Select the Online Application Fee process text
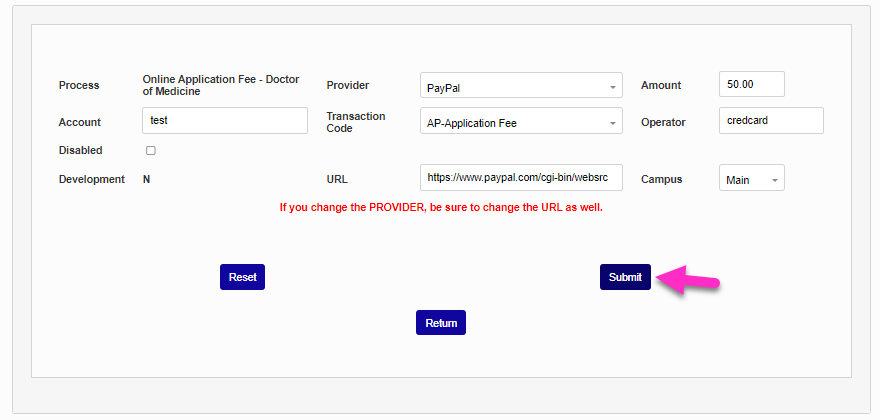The image size is (880, 420). [221, 85]
